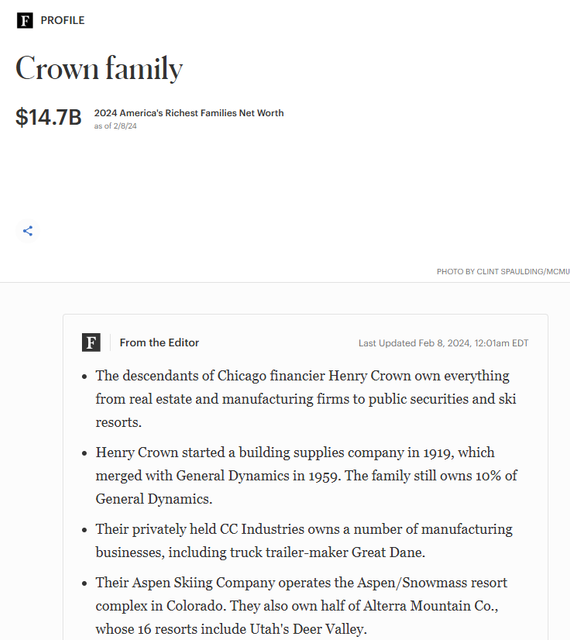This screenshot has width=570, height=640.
Task: Open the PROFILE section label
Action: pyautogui.click(x=62, y=20)
